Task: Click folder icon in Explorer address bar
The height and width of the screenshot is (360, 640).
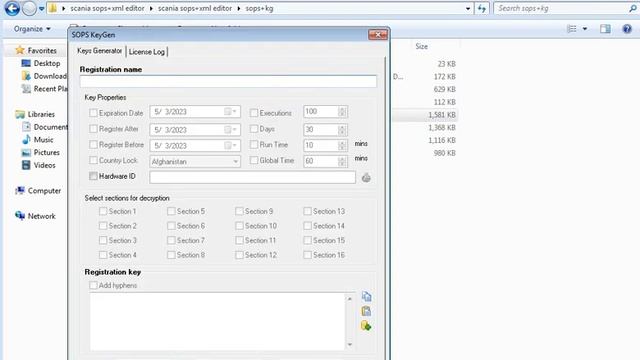Action: click(53, 8)
